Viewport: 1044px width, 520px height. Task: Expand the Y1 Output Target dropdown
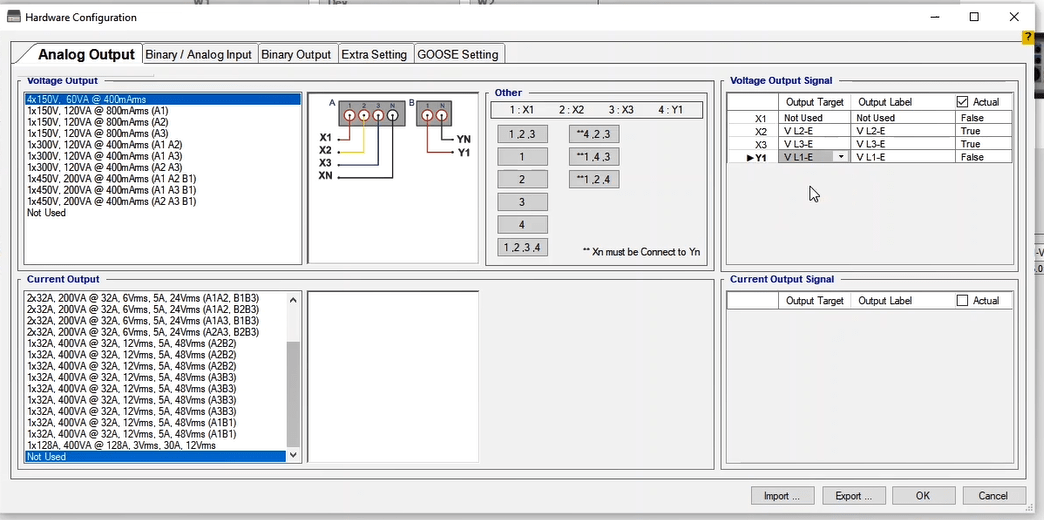tap(841, 157)
